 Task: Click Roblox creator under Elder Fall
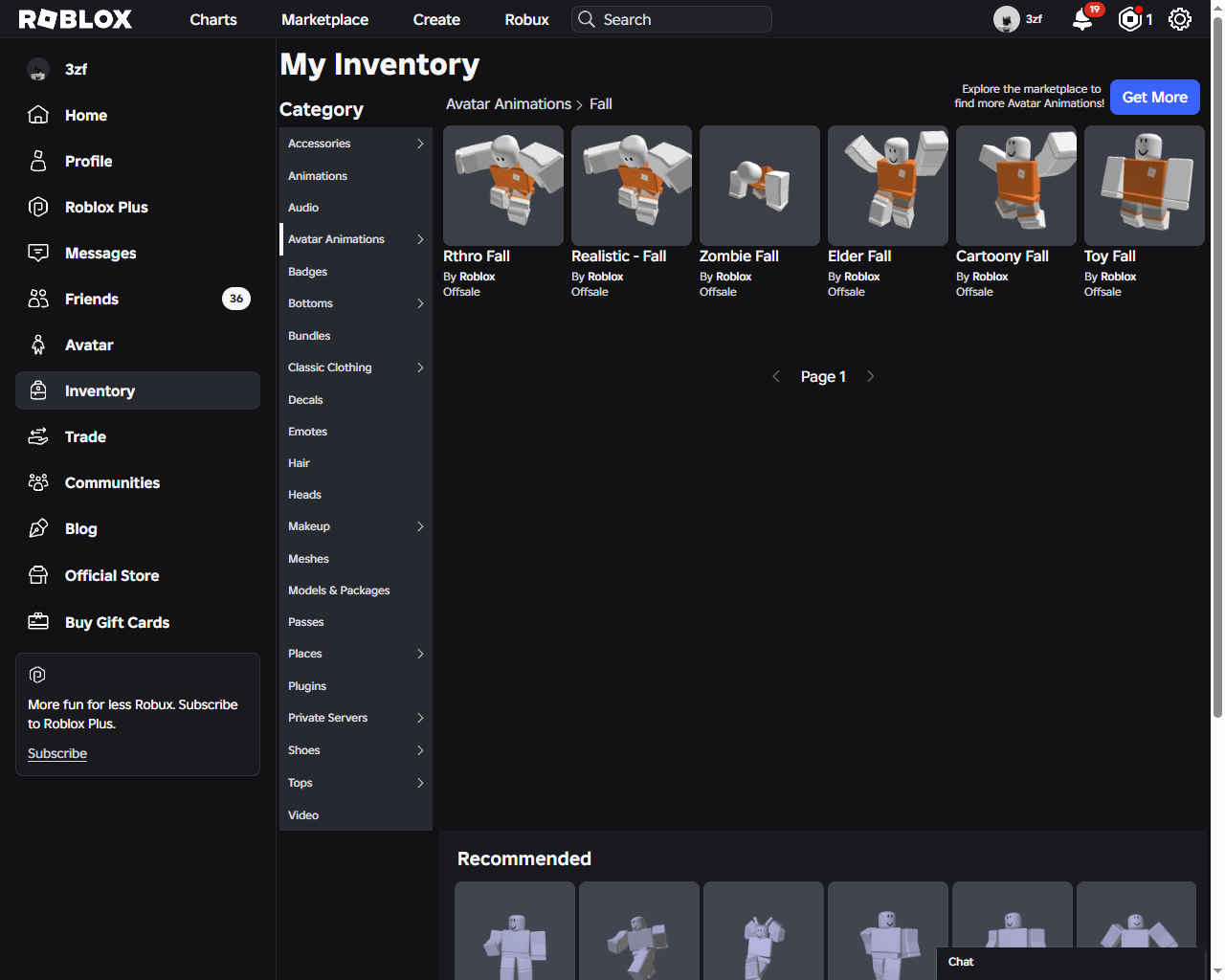tap(861, 277)
